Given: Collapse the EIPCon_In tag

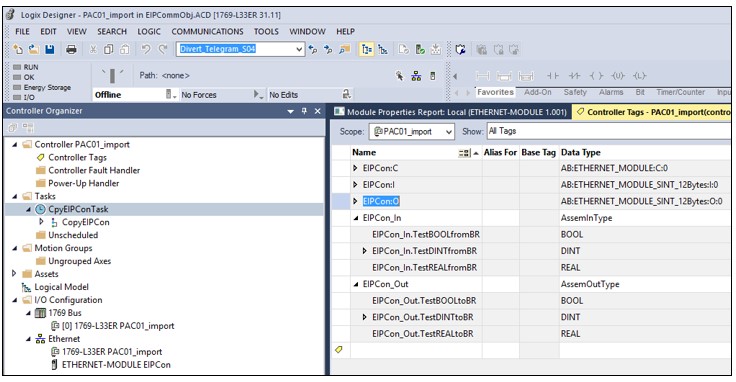Looking at the screenshot, I should click(356, 218).
